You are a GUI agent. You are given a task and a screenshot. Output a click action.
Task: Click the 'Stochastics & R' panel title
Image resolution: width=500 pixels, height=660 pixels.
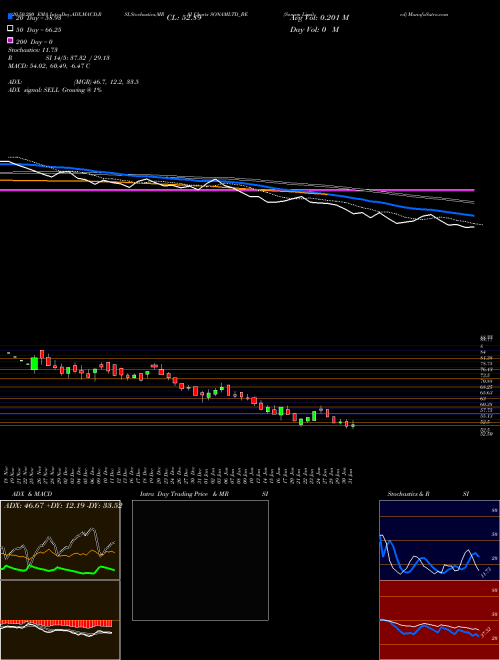pyautogui.click(x=408, y=494)
